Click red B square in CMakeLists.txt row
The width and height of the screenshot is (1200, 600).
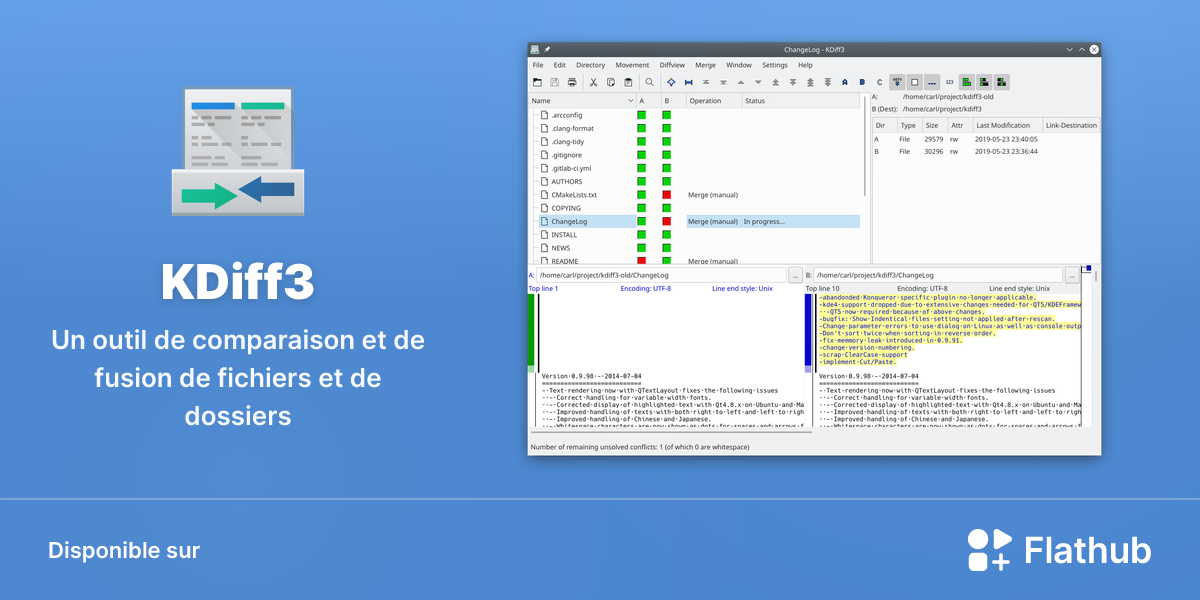[x=667, y=195]
